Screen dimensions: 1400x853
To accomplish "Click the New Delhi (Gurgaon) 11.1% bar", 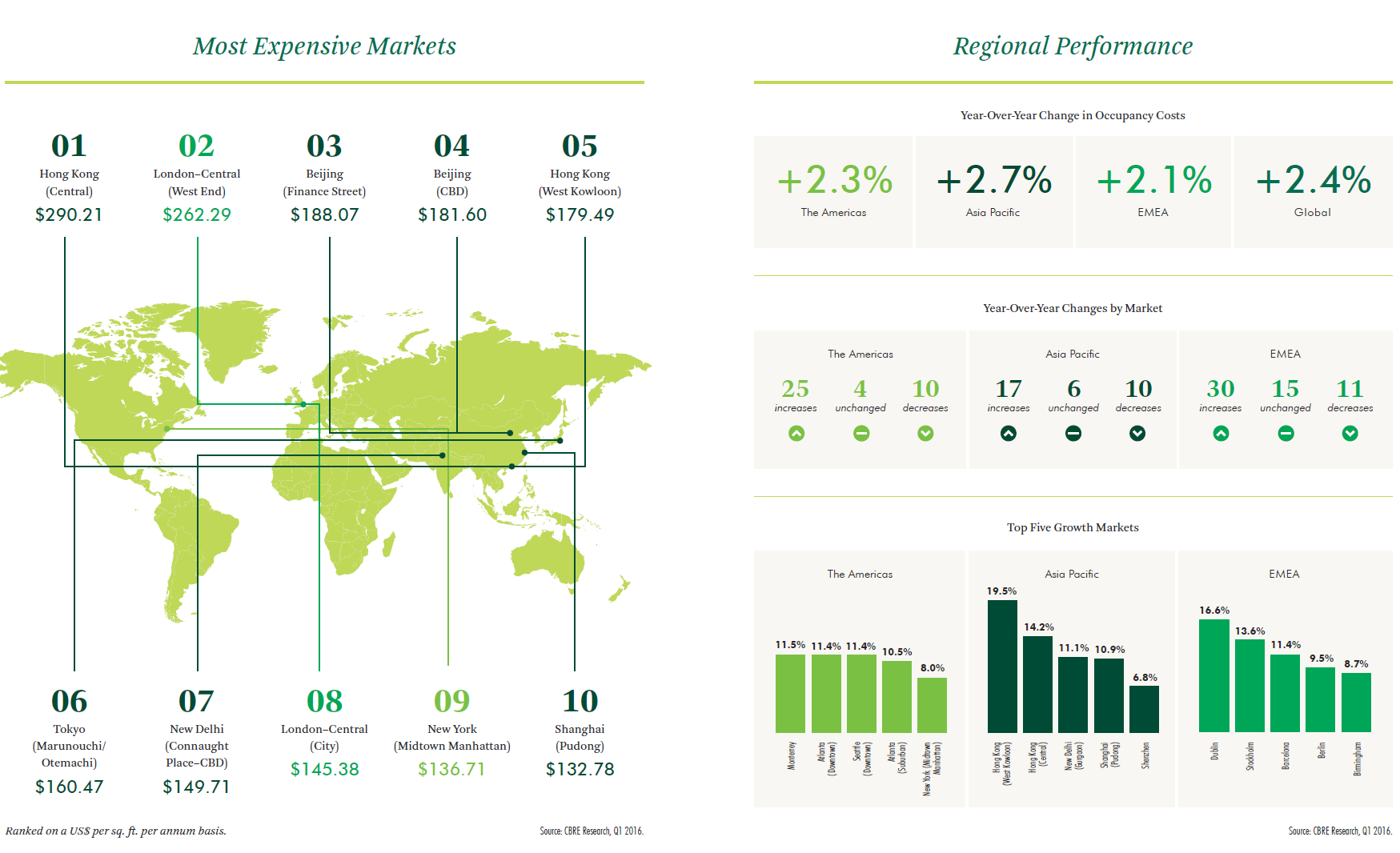I will (x=1073, y=695).
